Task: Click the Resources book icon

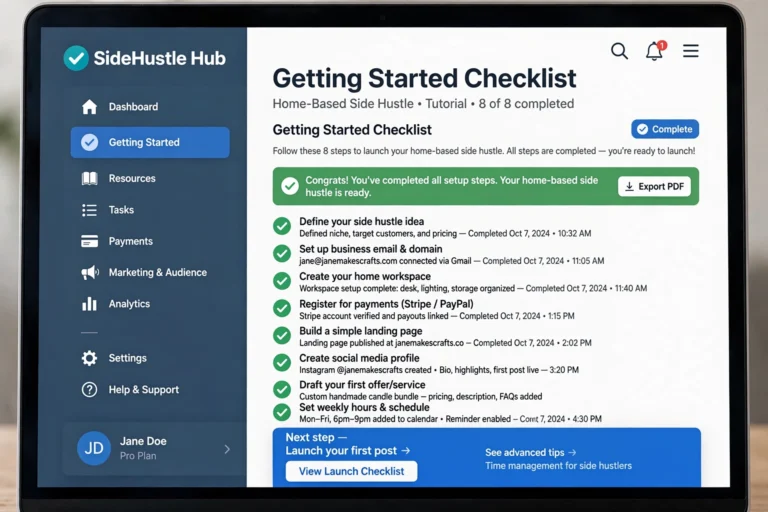Action: 89,178
